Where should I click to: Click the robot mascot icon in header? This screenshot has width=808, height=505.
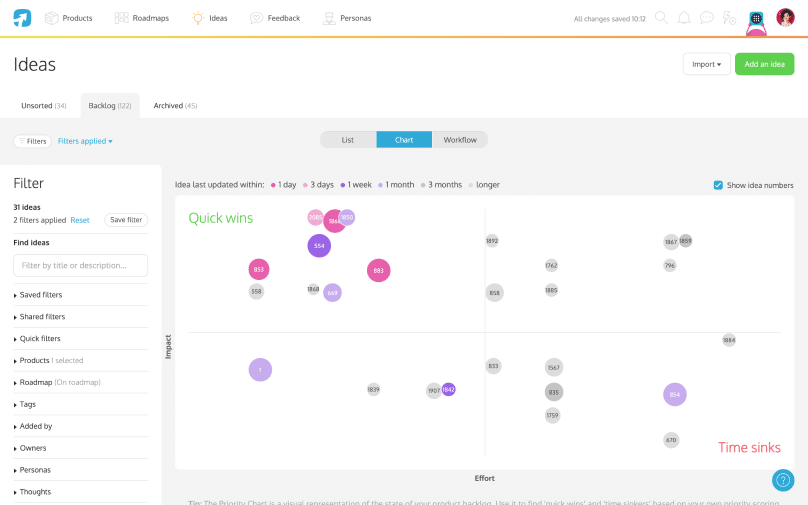(757, 20)
